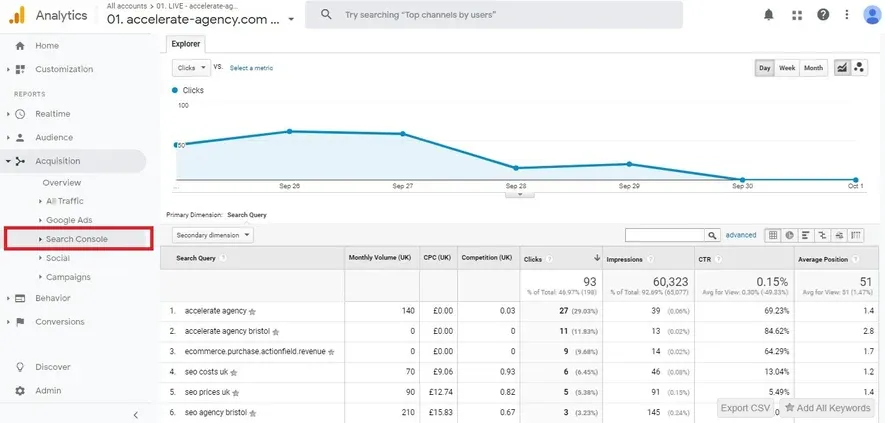Screen dimensions: 885x423
Task: Select the term cloud view icon
Action: click(x=839, y=235)
